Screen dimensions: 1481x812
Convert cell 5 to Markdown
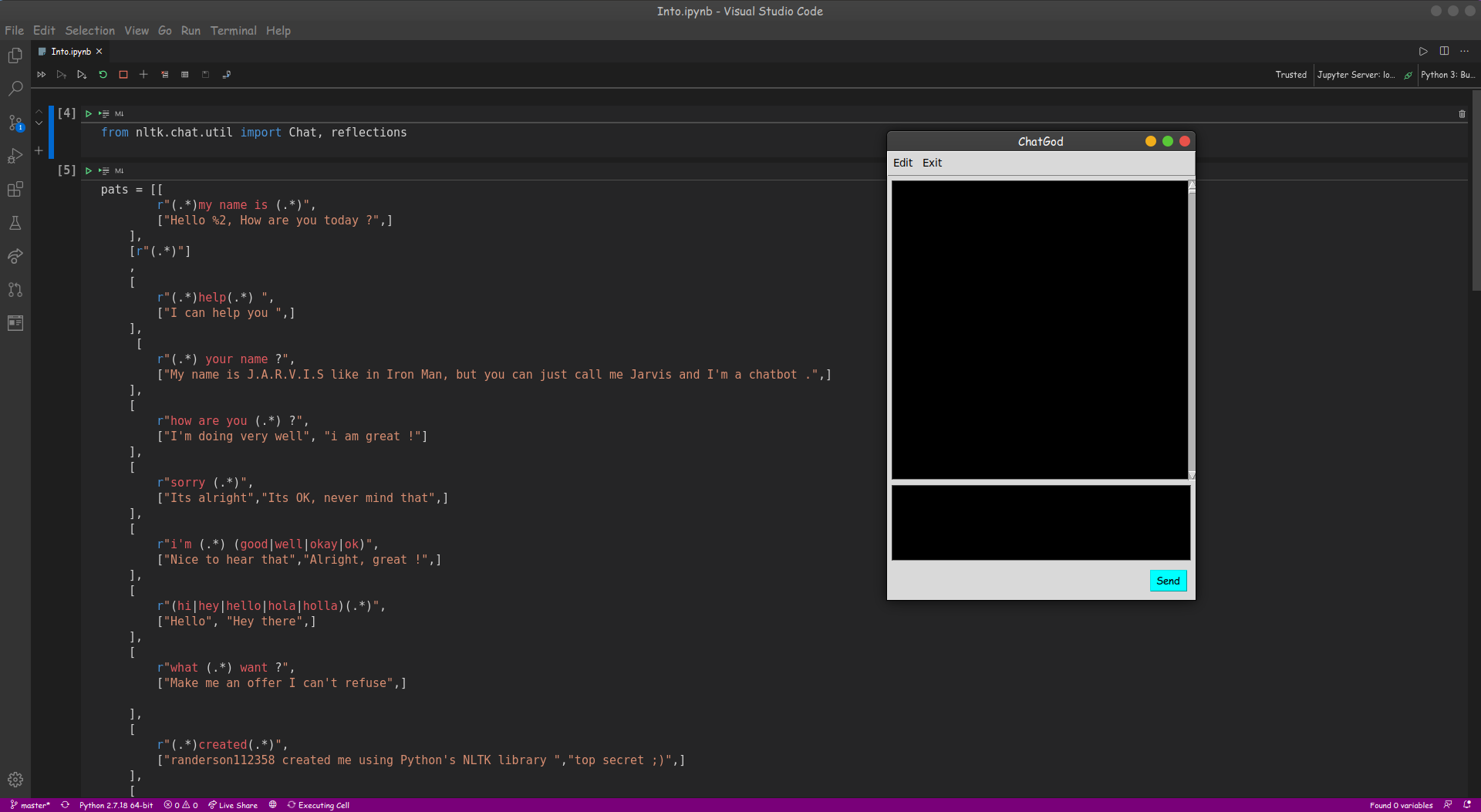pyautogui.click(x=120, y=171)
